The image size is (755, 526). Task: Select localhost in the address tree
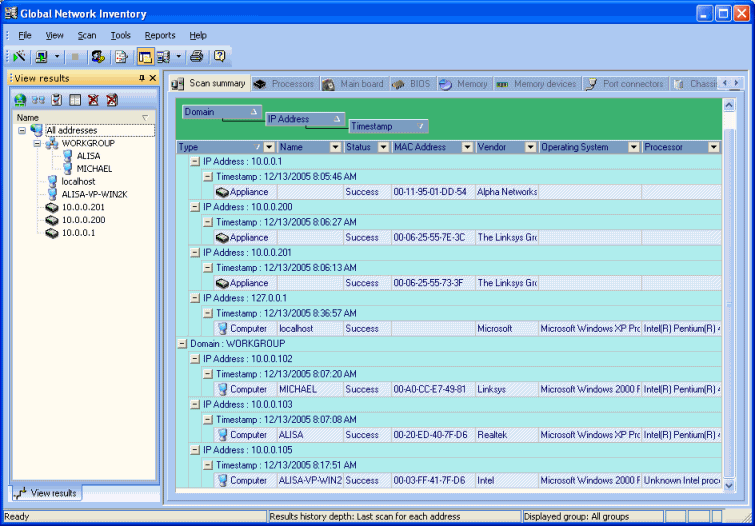tap(78, 182)
